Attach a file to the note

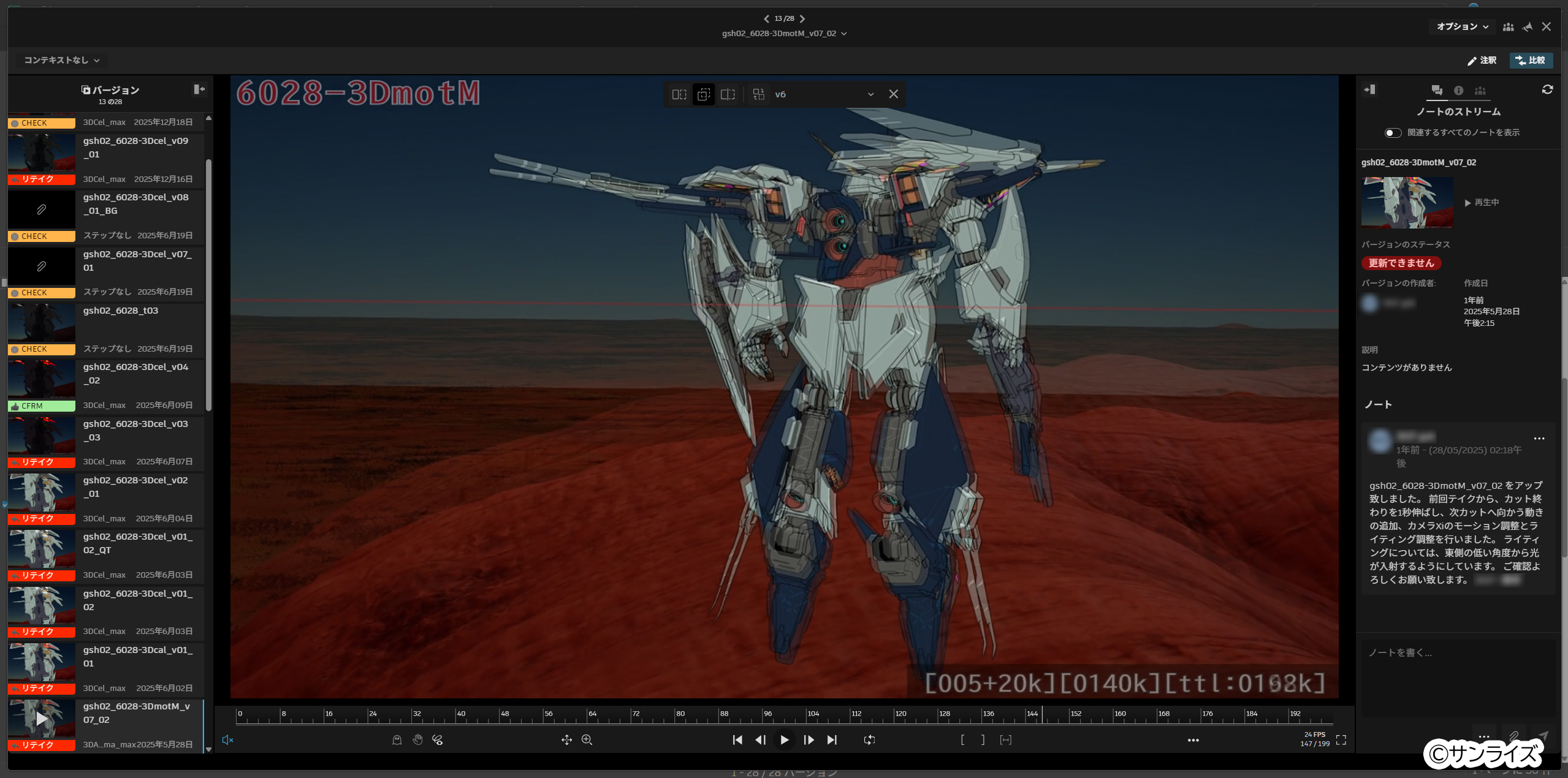pos(1514,736)
